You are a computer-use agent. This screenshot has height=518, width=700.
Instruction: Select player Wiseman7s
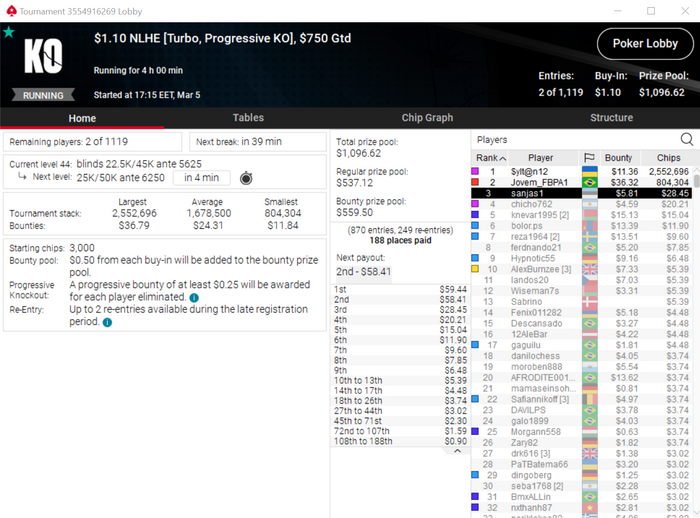click(582, 291)
